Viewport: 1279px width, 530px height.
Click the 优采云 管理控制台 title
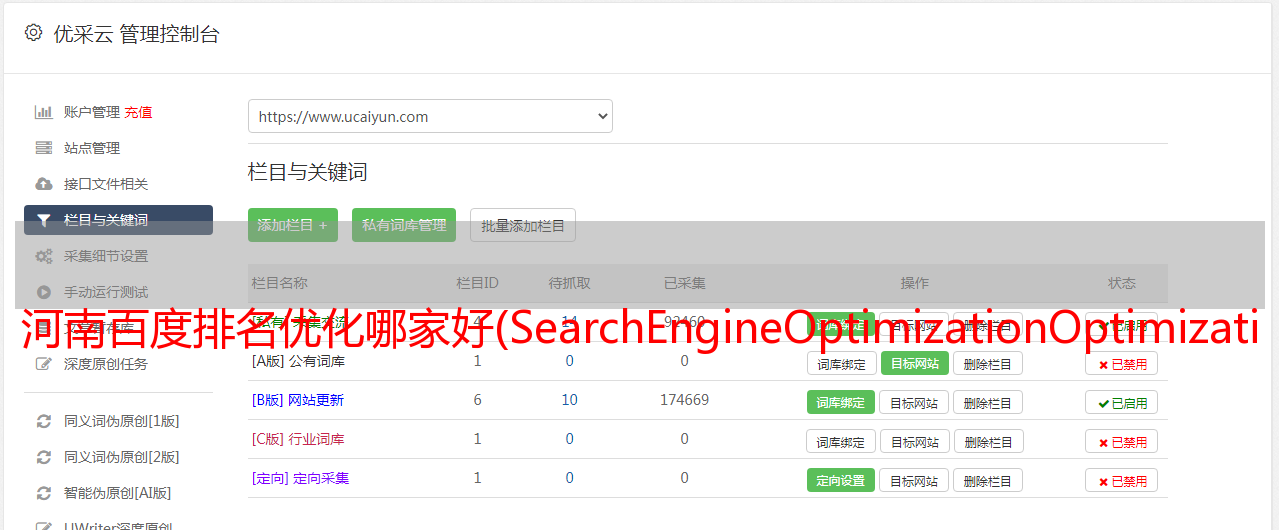(137, 34)
